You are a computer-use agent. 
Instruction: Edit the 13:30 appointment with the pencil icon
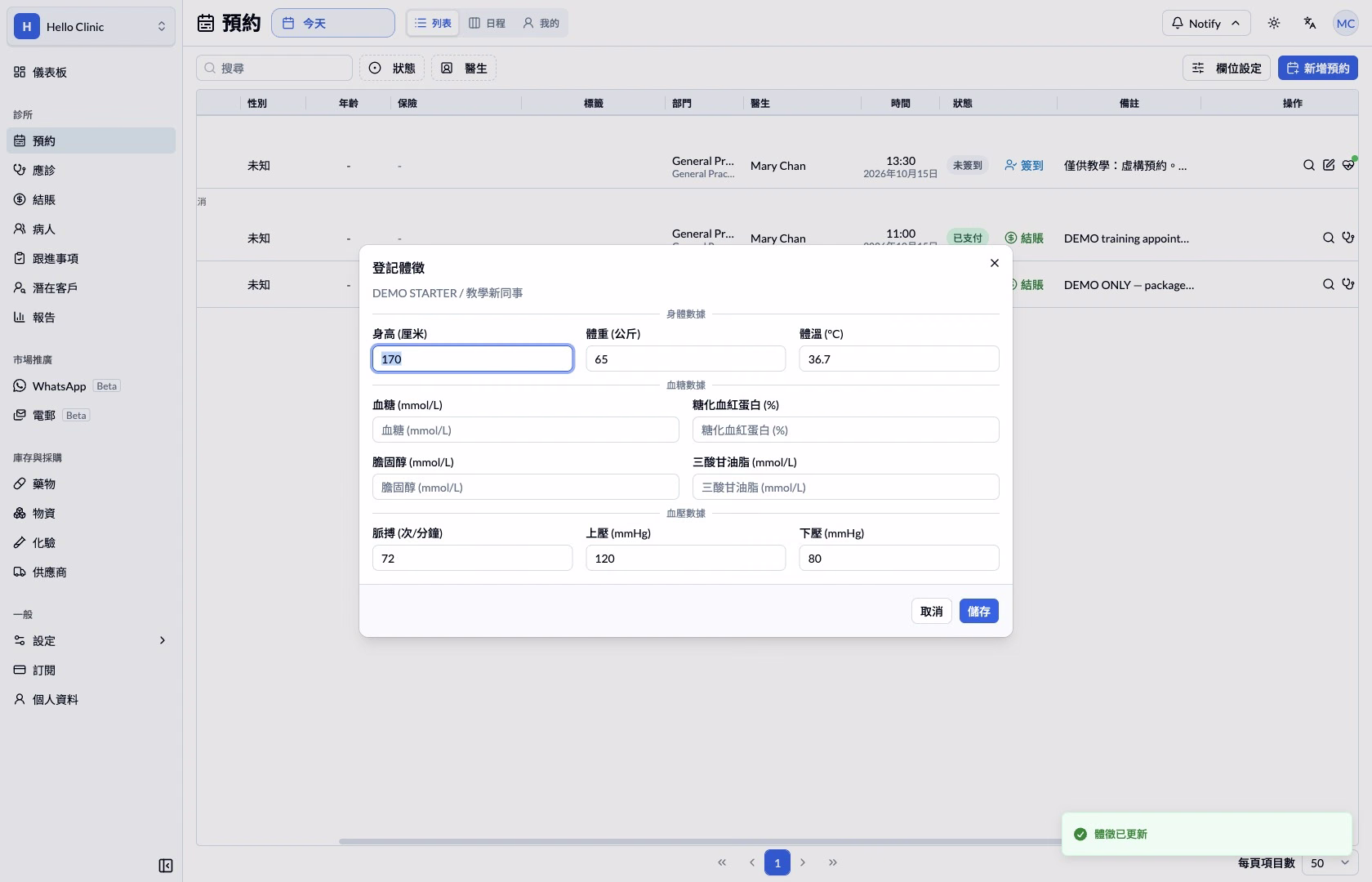click(x=1329, y=165)
